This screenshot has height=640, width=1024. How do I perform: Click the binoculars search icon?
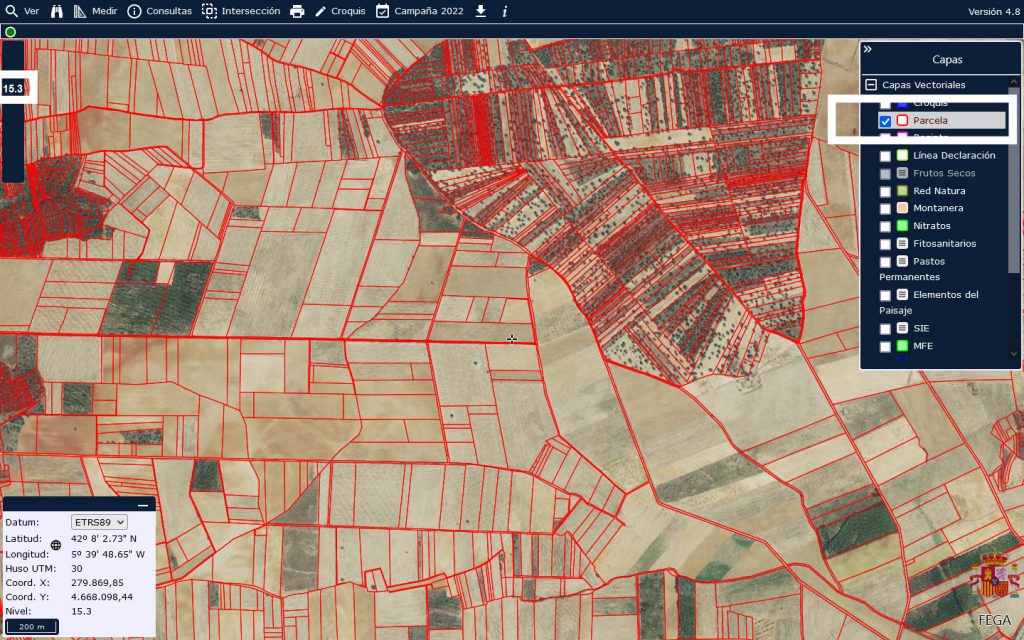coord(56,11)
